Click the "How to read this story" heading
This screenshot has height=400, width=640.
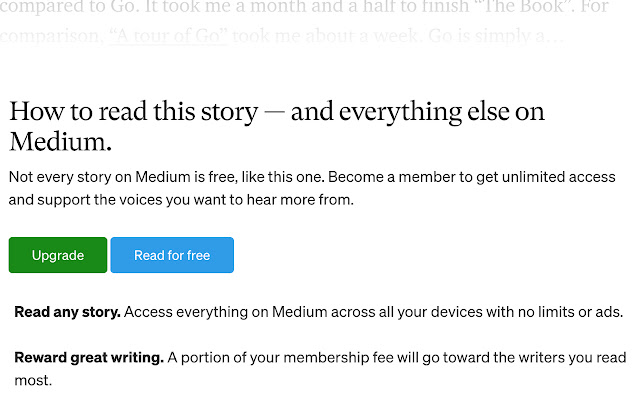pyautogui.click(x=134, y=112)
